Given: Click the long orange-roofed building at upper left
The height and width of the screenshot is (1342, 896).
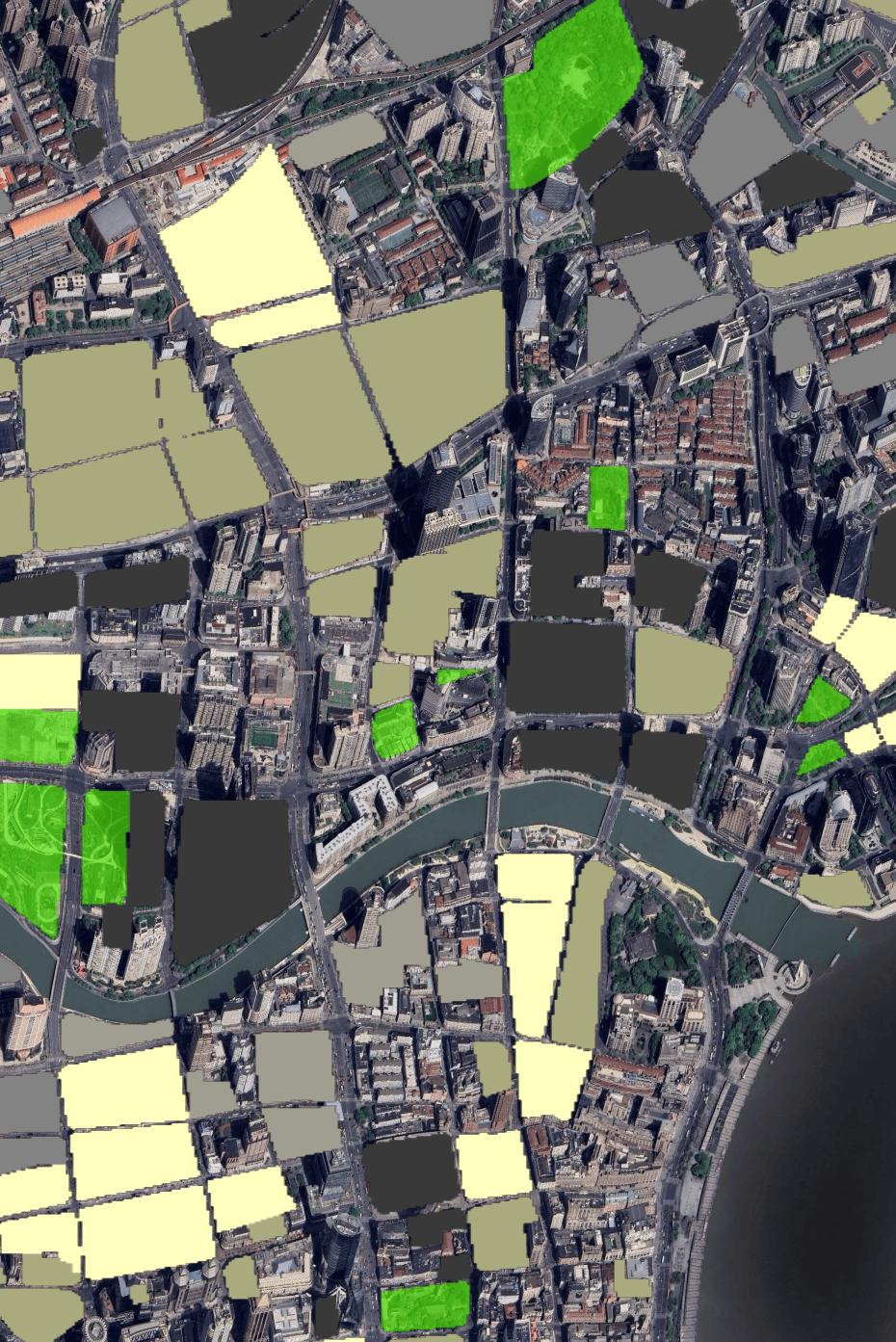Looking at the screenshot, I should pyautogui.click(x=54, y=214).
